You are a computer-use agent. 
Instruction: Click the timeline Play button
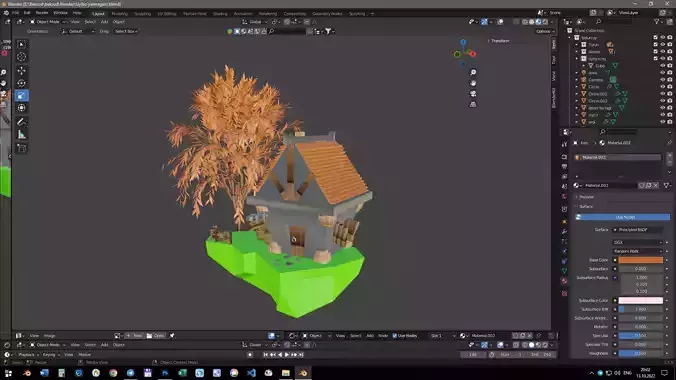tap(287, 355)
